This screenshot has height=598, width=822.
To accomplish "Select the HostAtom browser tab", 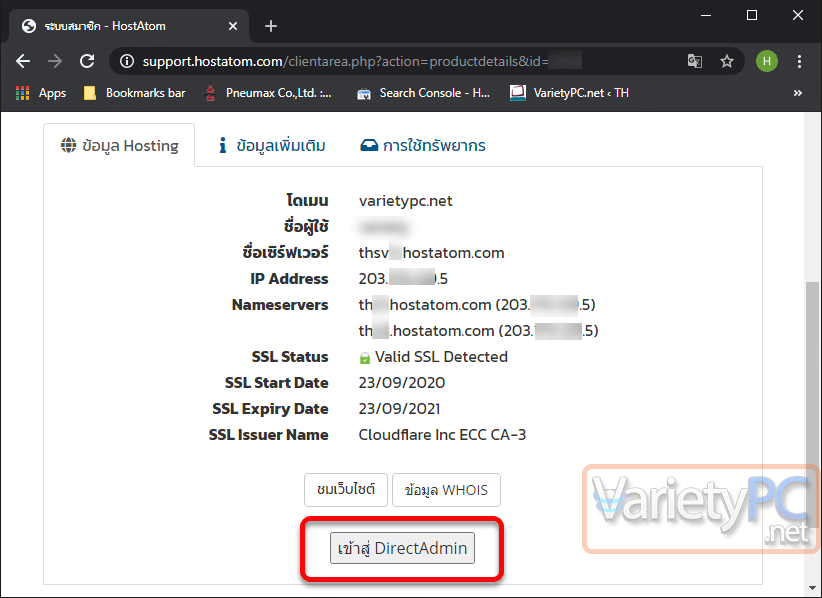I will coord(128,26).
